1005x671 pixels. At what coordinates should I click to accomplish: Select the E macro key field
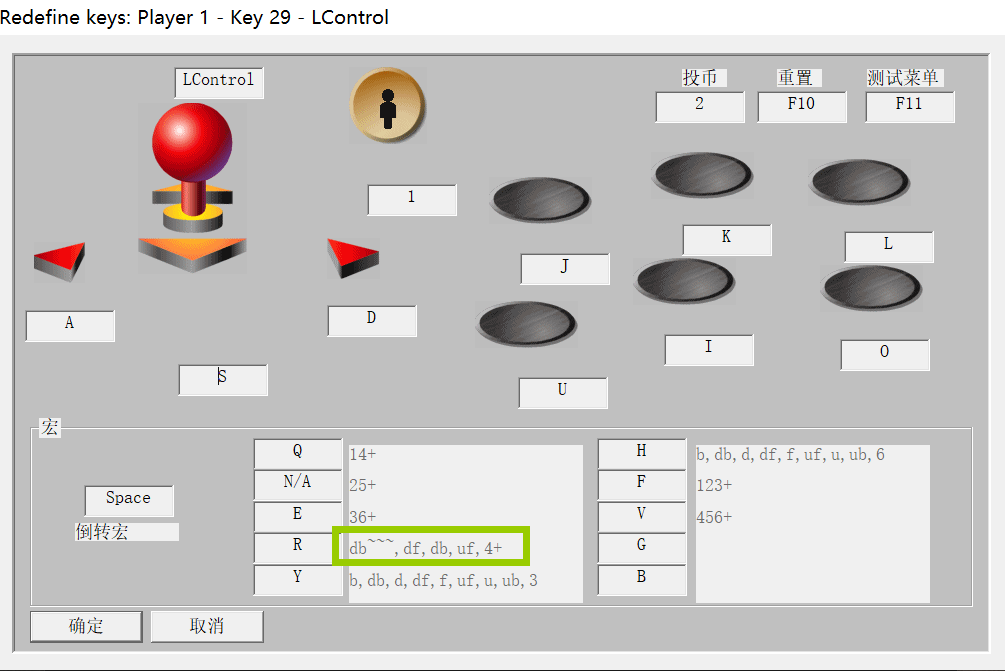pos(298,517)
